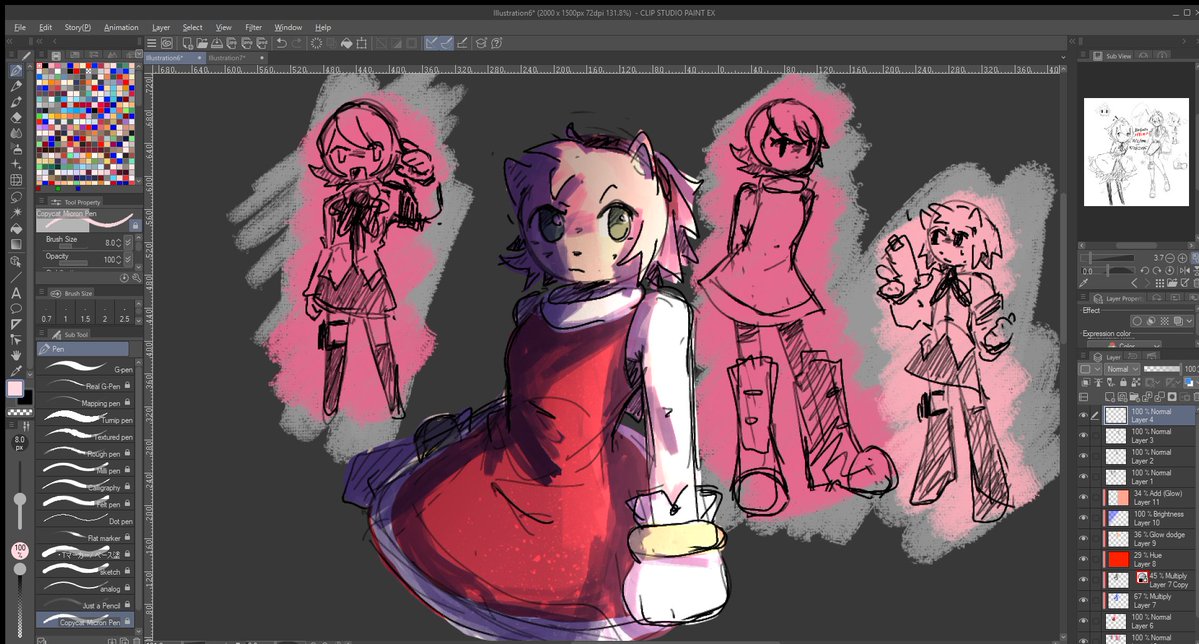The image size is (1199, 644).
Task: Click zoom out on the Sub View panel
Action: (x=1170, y=258)
